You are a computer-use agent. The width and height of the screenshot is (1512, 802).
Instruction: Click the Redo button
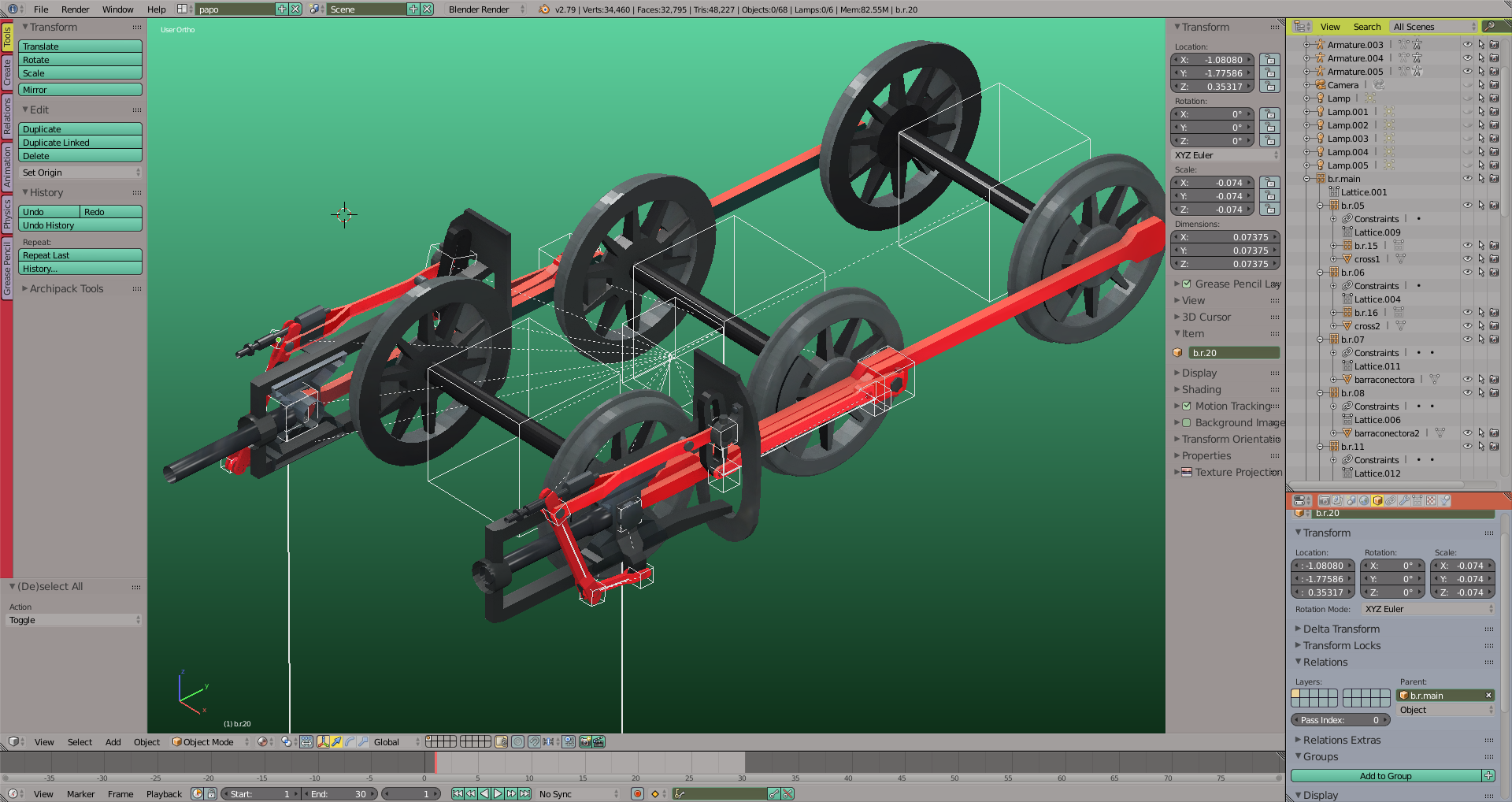coord(111,212)
